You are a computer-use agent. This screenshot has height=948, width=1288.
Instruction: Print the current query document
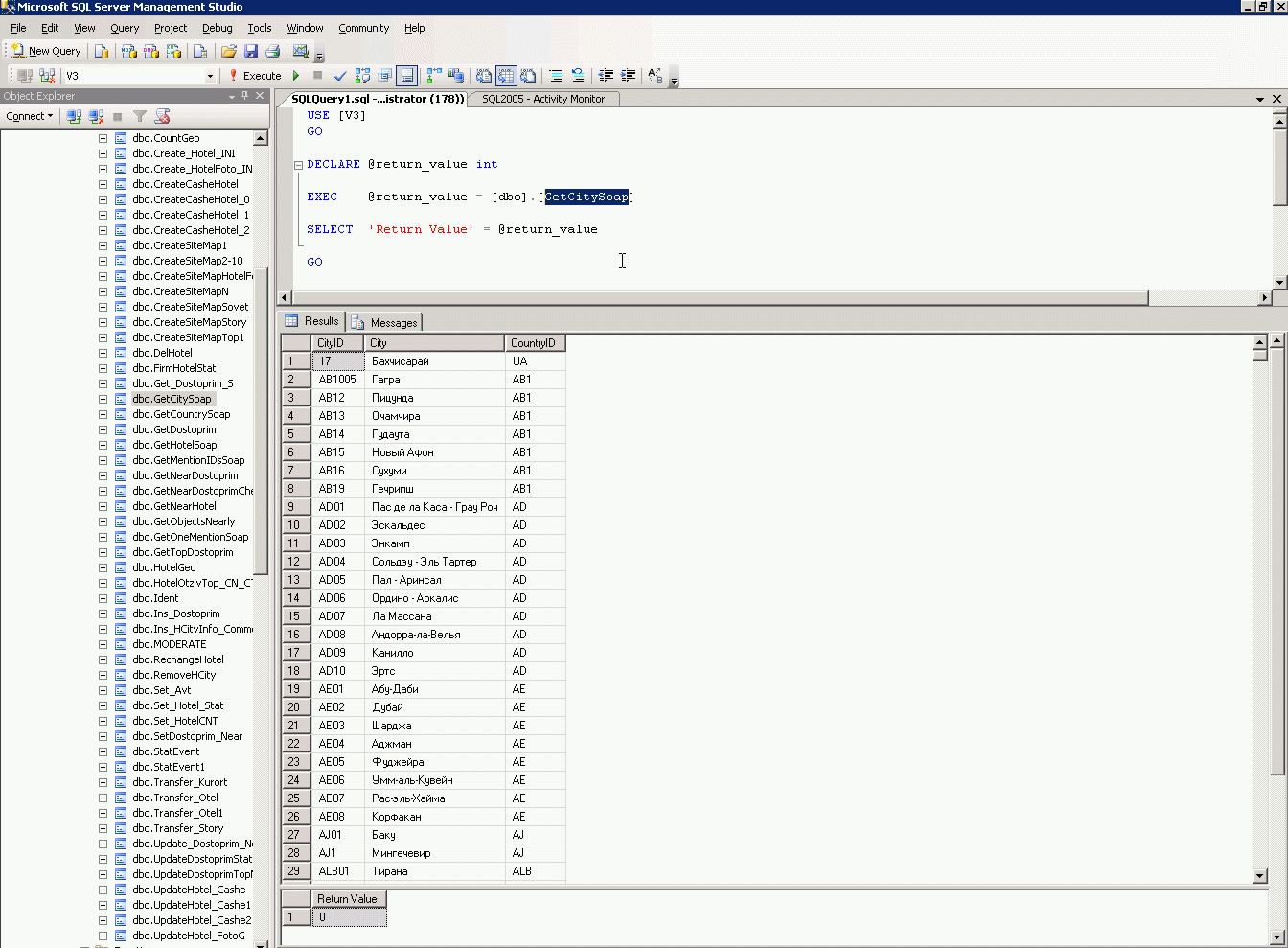click(272, 51)
